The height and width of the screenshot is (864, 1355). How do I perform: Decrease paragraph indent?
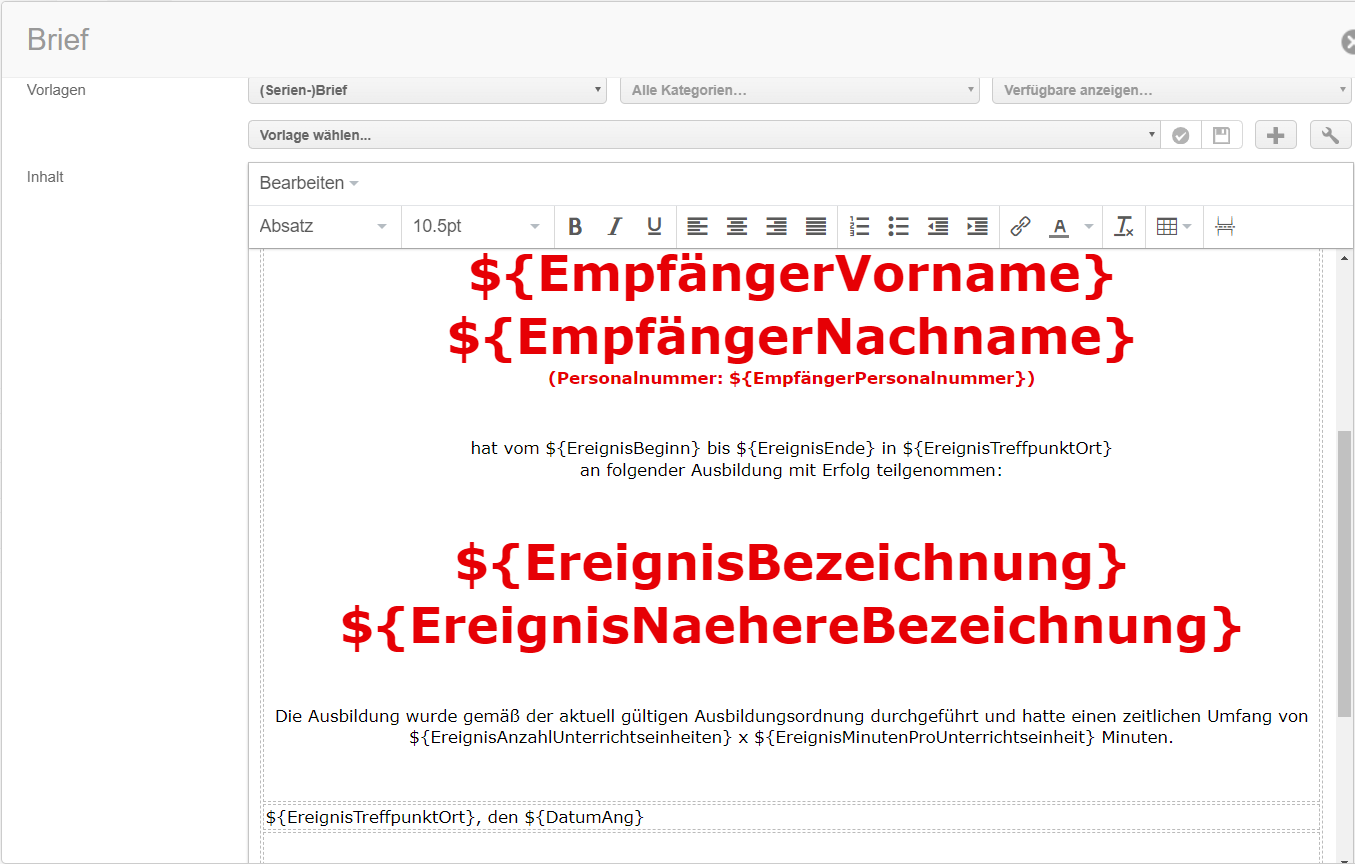(938, 227)
